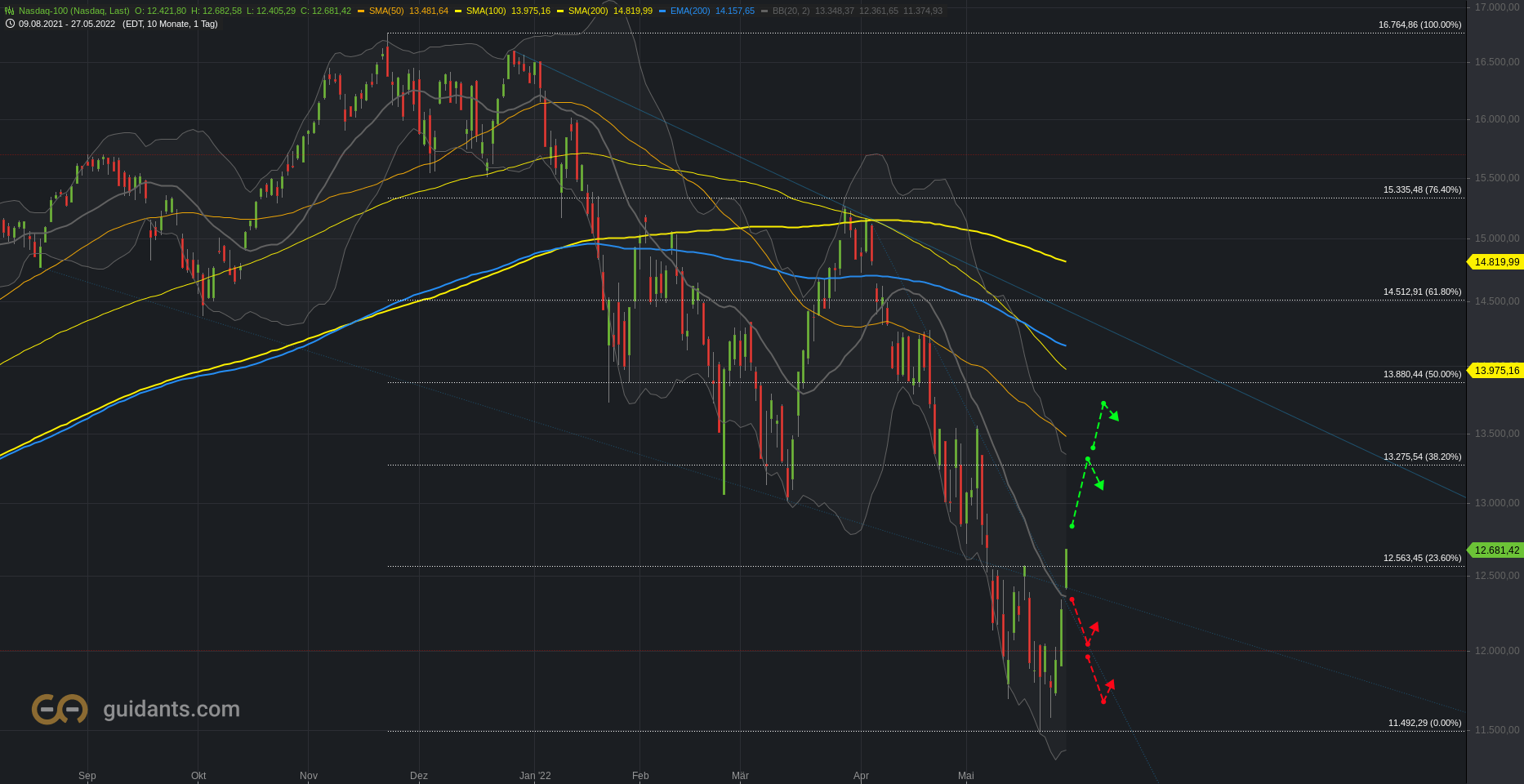This screenshot has width=1524, height=784.
Task: Click the close value C: 12.681,42
Action: pos(326,11)
